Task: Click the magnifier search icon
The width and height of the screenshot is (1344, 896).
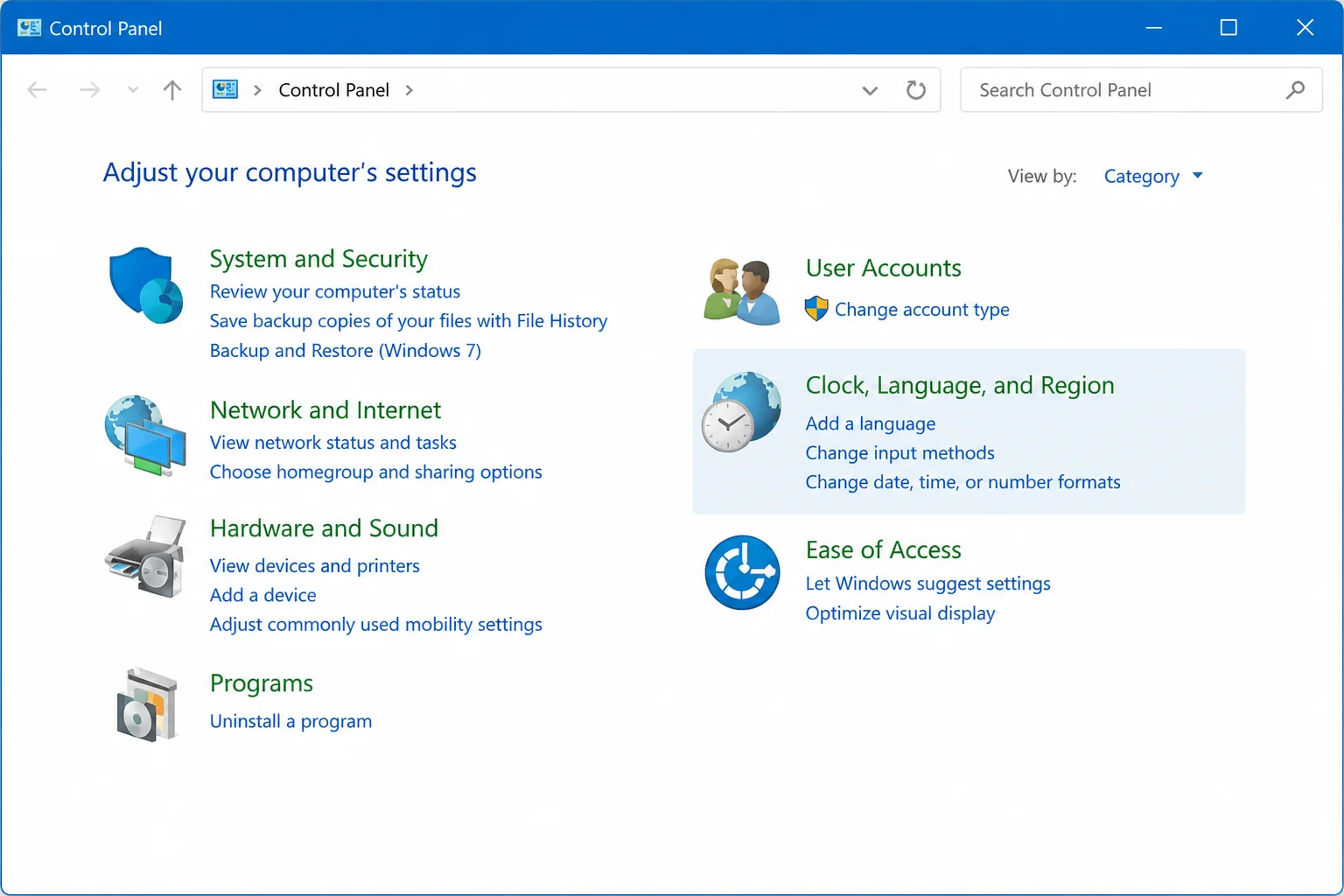Action: [x=1295, y=90]
